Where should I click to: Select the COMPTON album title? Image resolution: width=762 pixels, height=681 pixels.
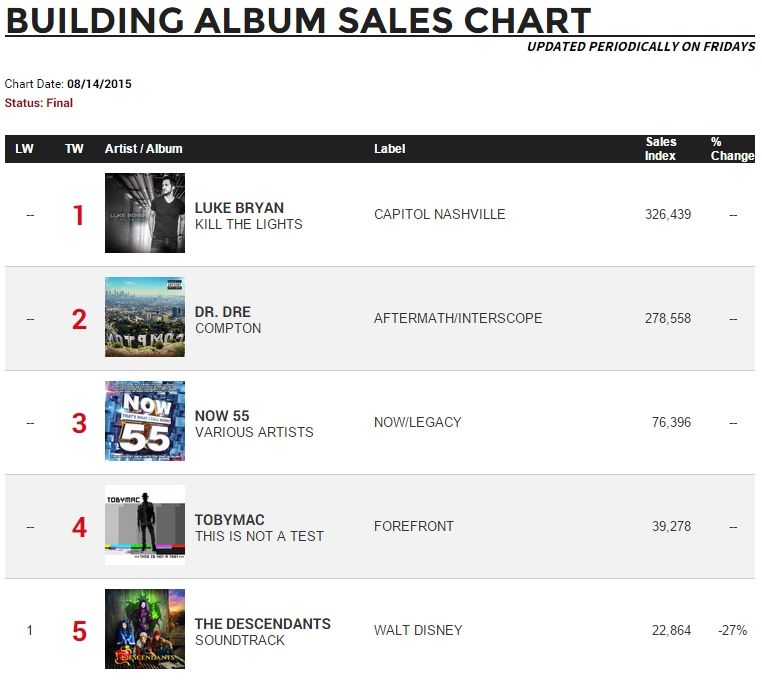[x=228, y=328]
